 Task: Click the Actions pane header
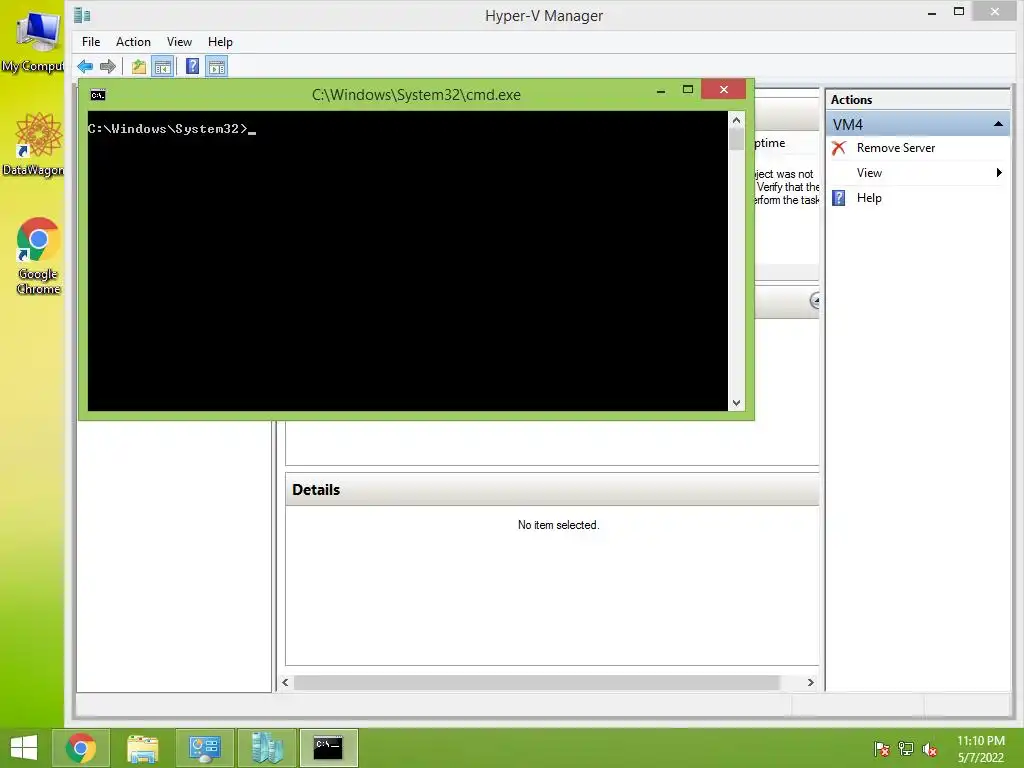tap(918, 100)
